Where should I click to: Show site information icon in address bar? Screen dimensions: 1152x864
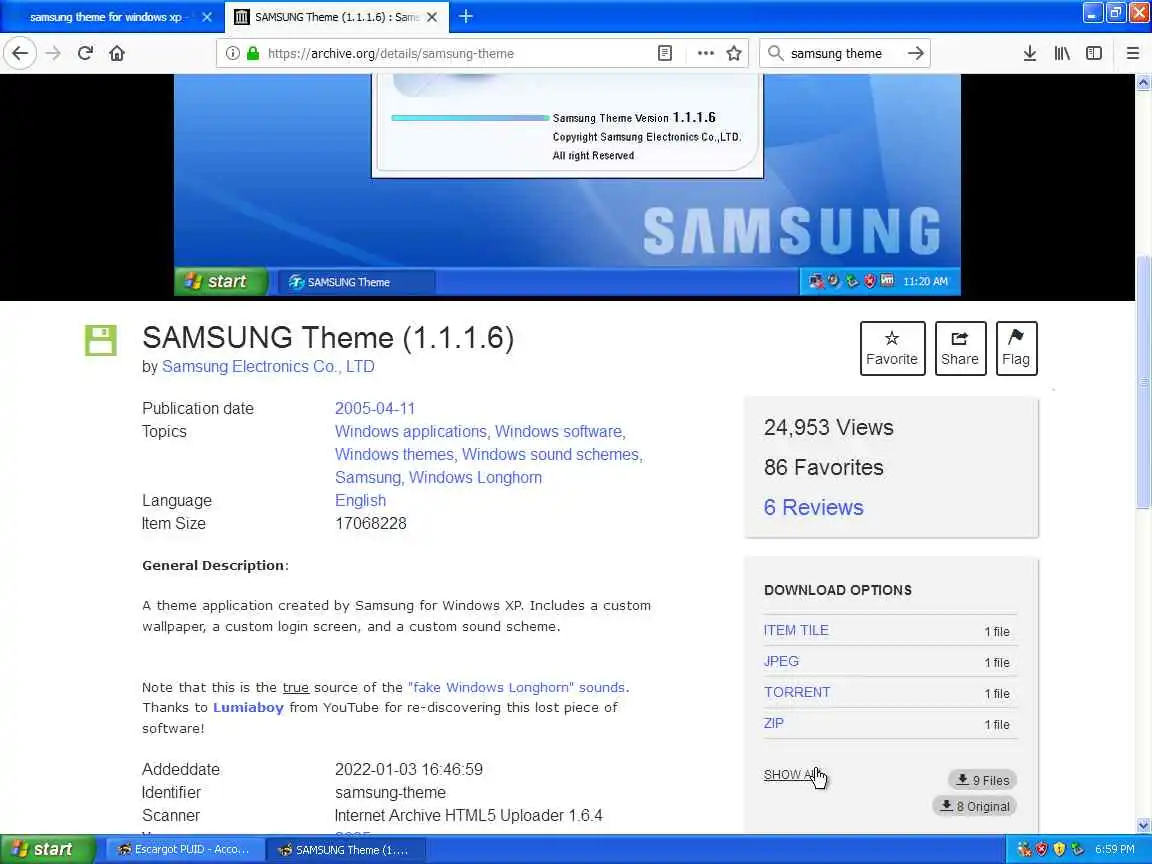tap(232, 53)
